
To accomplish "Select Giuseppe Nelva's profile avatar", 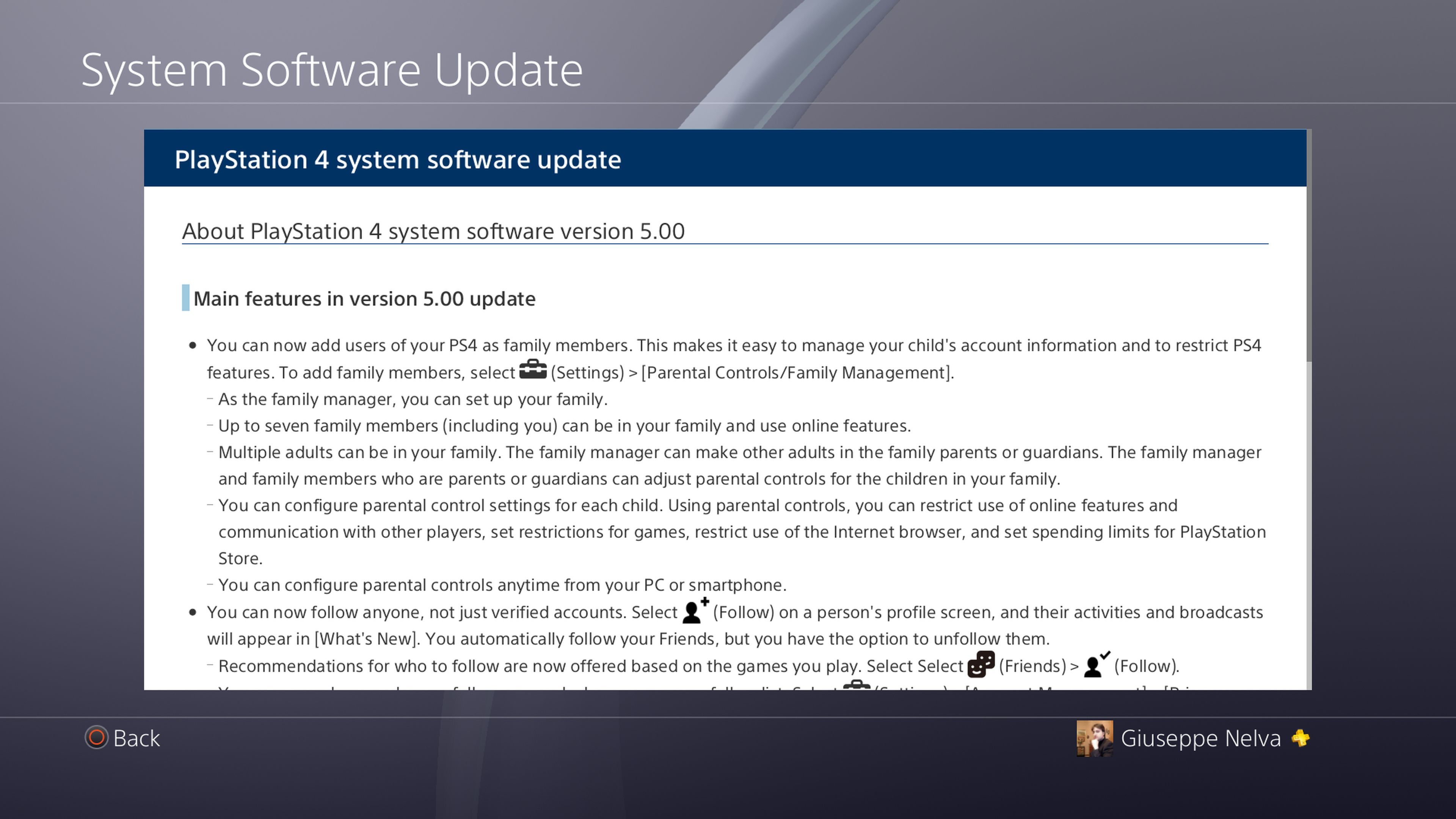I will tap(1095, 738).
